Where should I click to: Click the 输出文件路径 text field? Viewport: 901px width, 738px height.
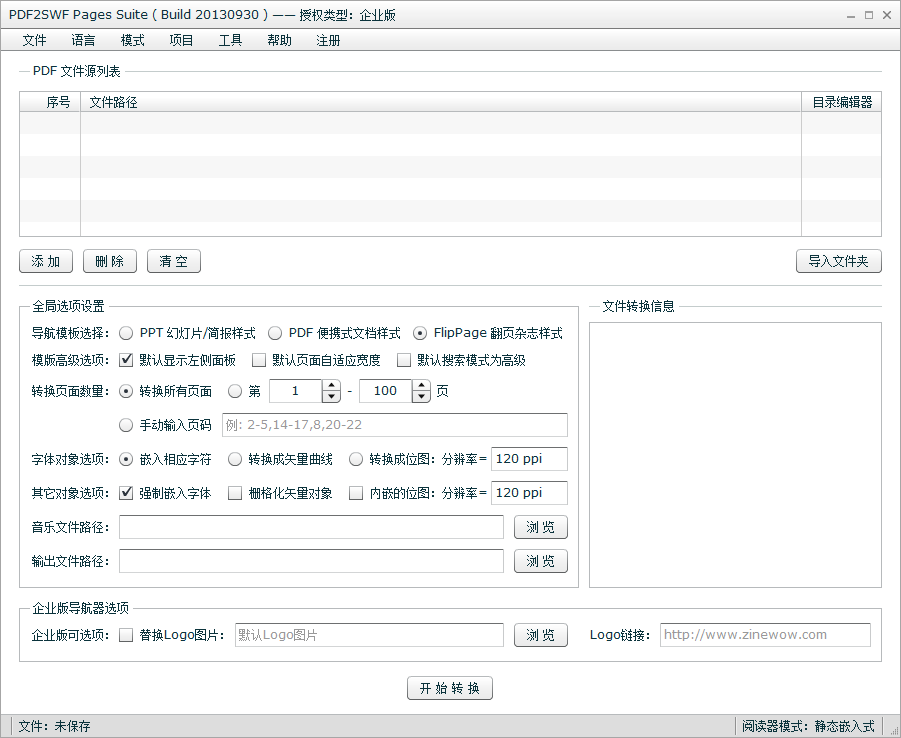point(311,561)
